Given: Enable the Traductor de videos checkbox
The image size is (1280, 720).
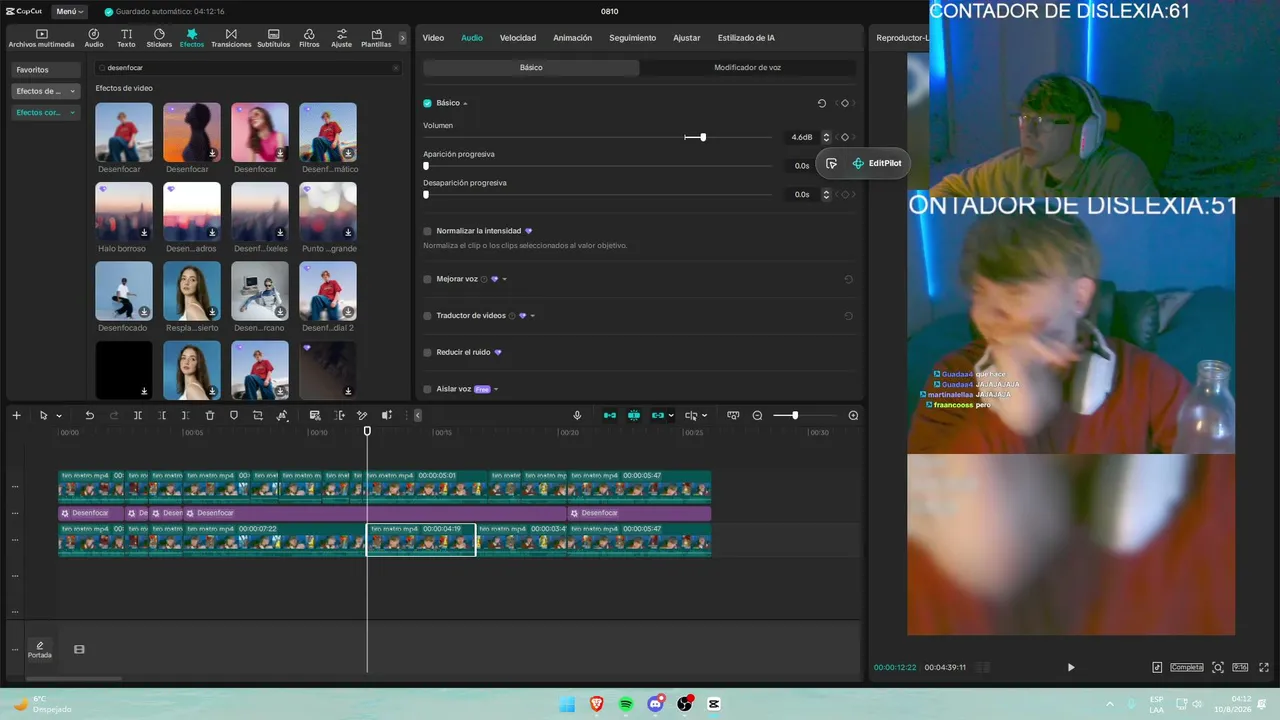Looking at the screenshot, I should pos(427,316).
